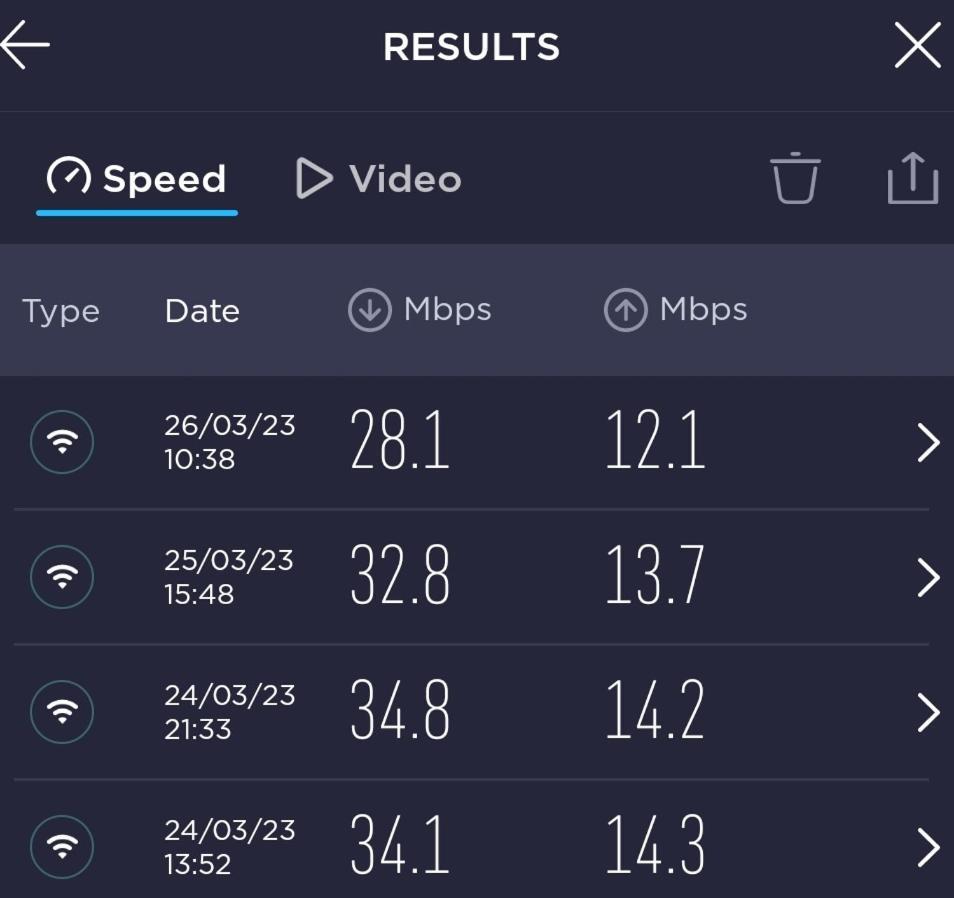Screen dimensions: 954x898
Task: Sort results by the Date column
Action: pyautogui.click(x=202, y=311)
